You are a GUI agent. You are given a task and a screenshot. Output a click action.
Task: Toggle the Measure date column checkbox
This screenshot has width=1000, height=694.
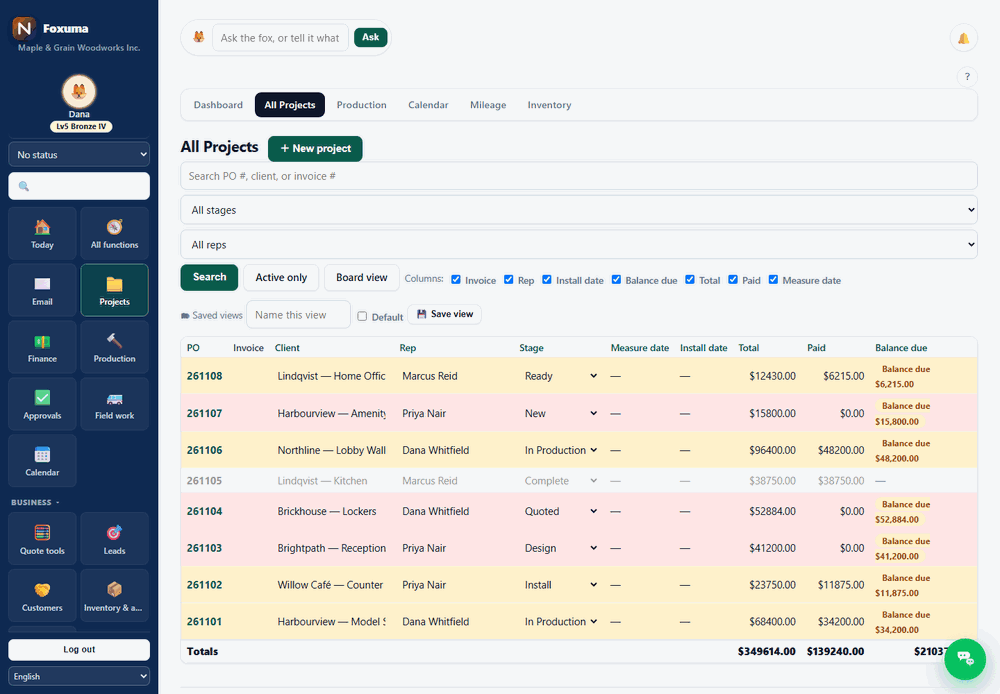(x=773, y=279)
